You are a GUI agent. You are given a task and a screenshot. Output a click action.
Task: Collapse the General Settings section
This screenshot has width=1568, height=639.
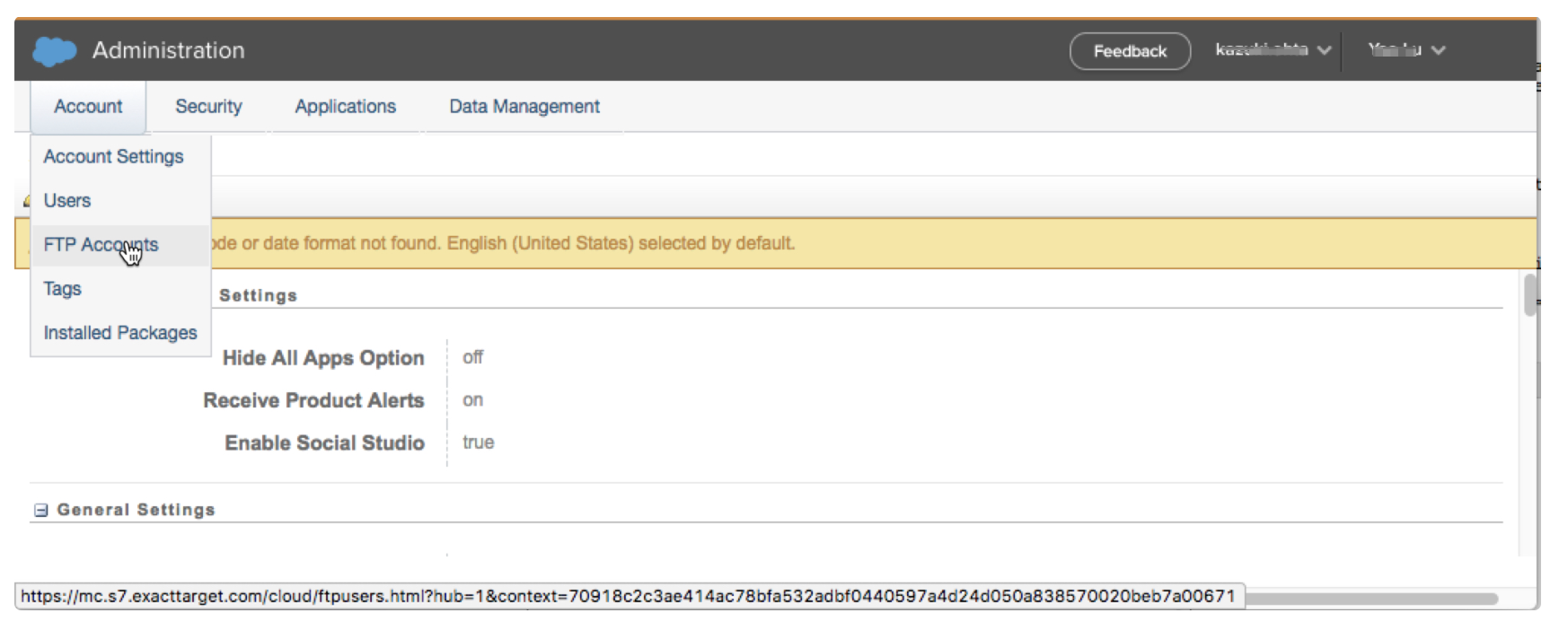tap(40, 511)
